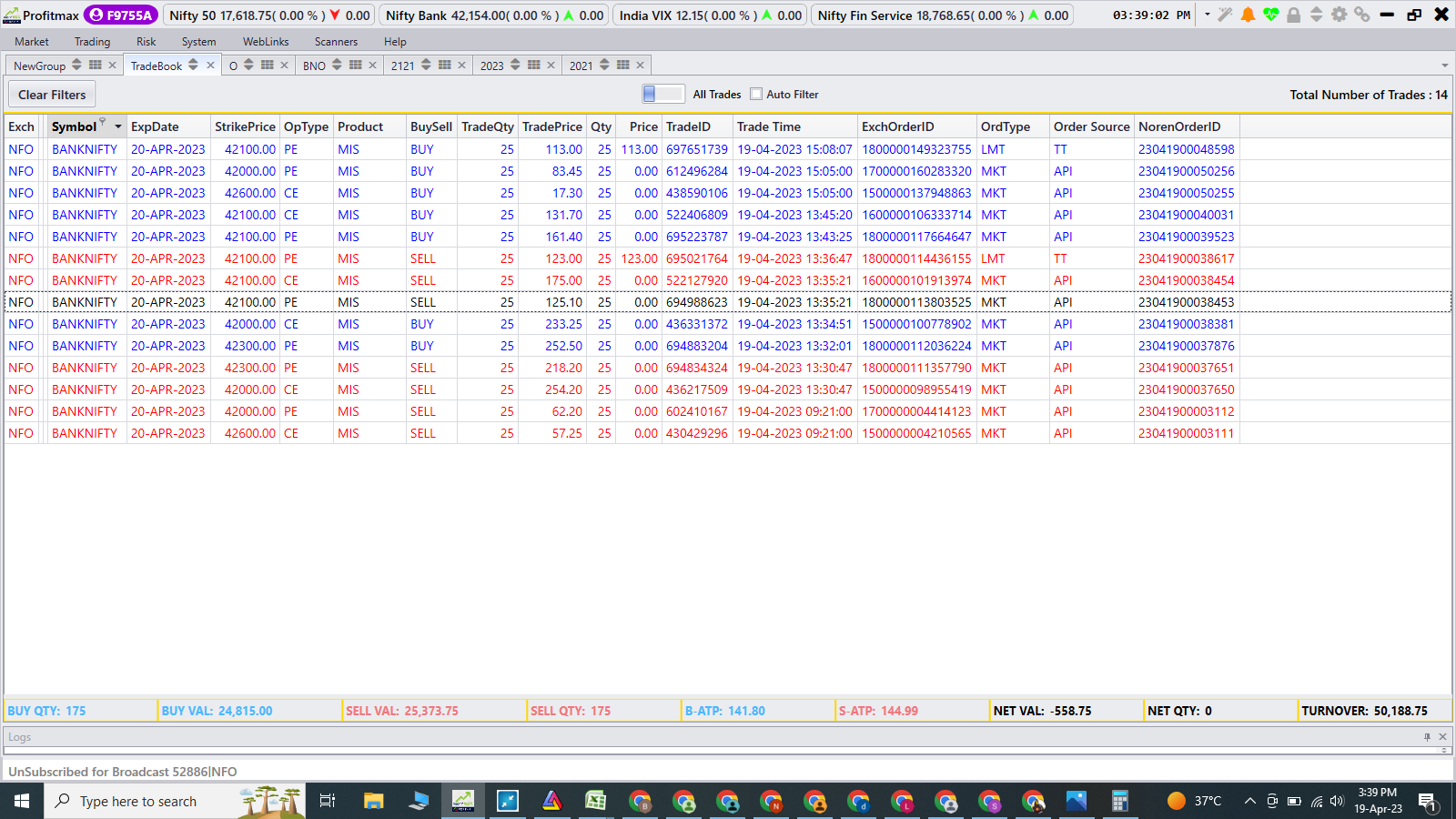Click the Nifty Bank index ticker
1456x819 pixels.
coord(494,15)
